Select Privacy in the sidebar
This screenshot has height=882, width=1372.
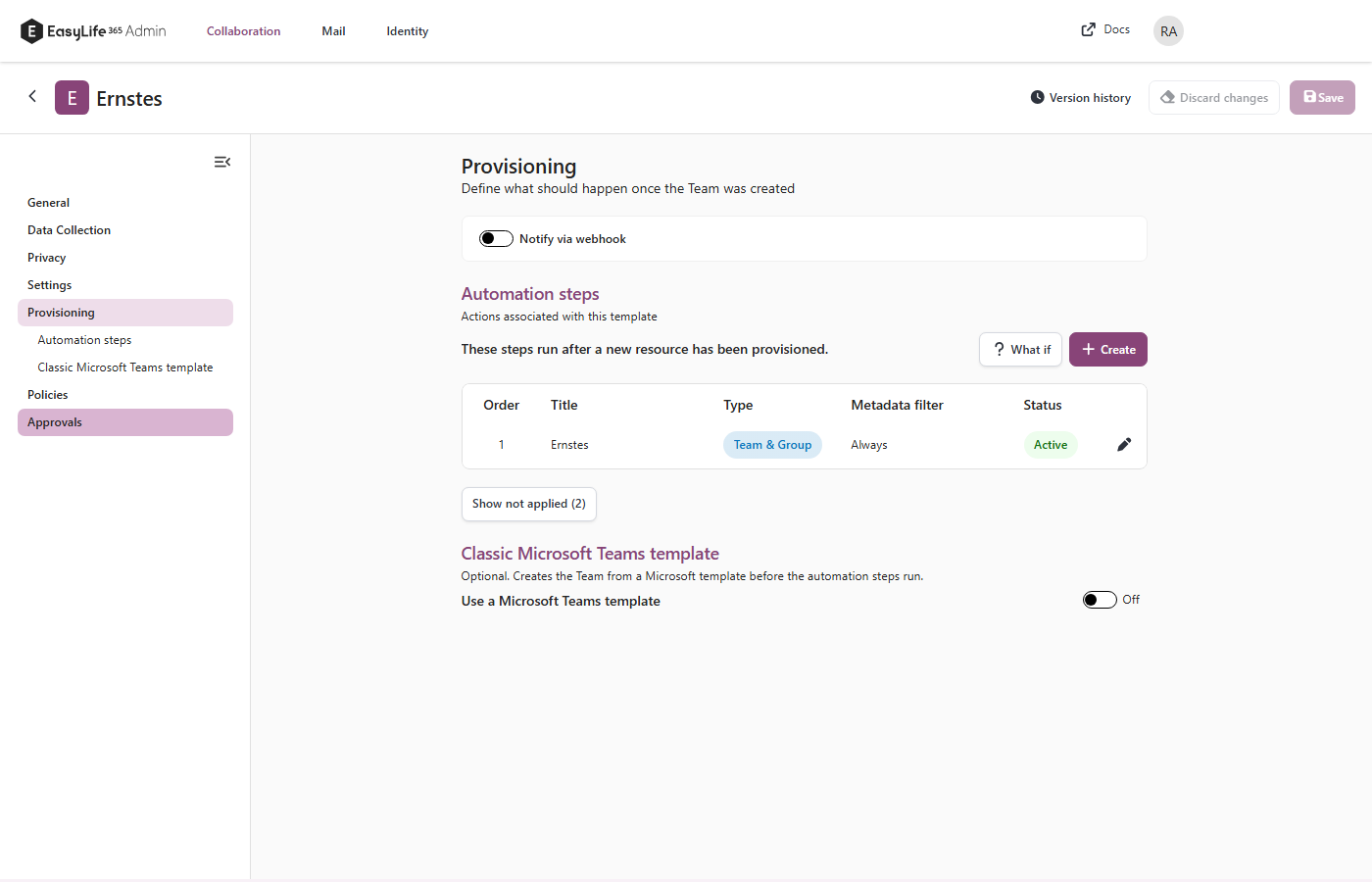click(x=125, y=258)
